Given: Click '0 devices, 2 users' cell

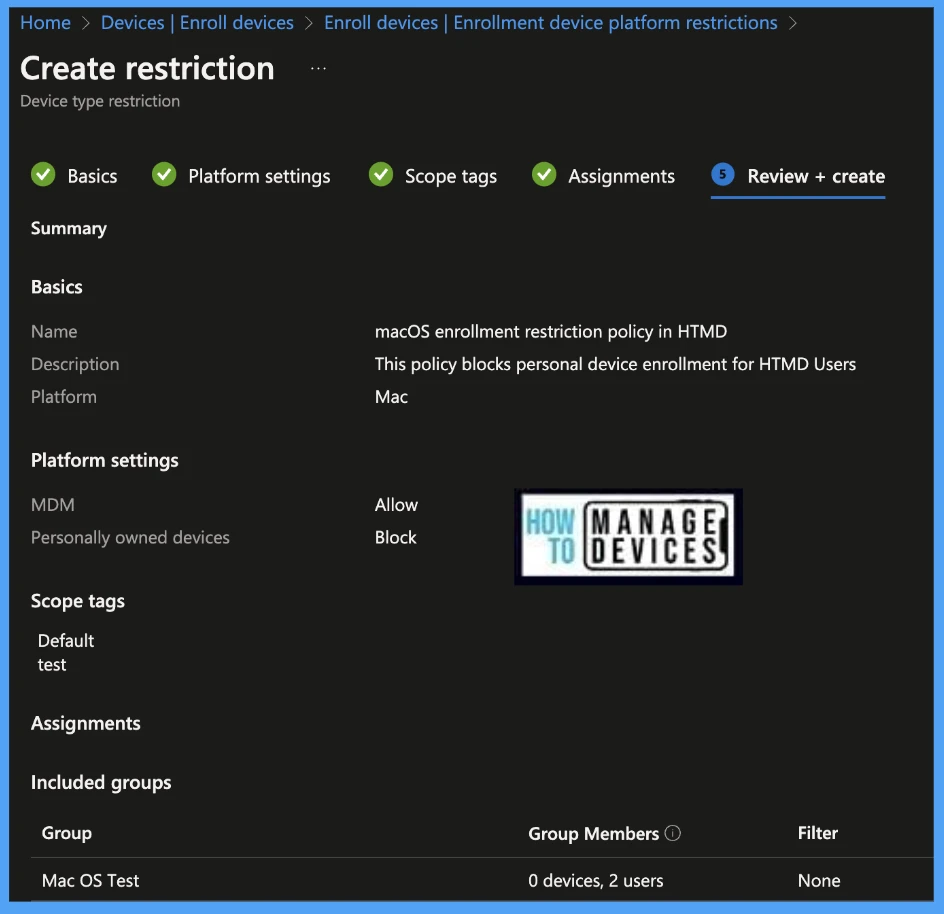Looking at the screenshot, I should point(595,880).
